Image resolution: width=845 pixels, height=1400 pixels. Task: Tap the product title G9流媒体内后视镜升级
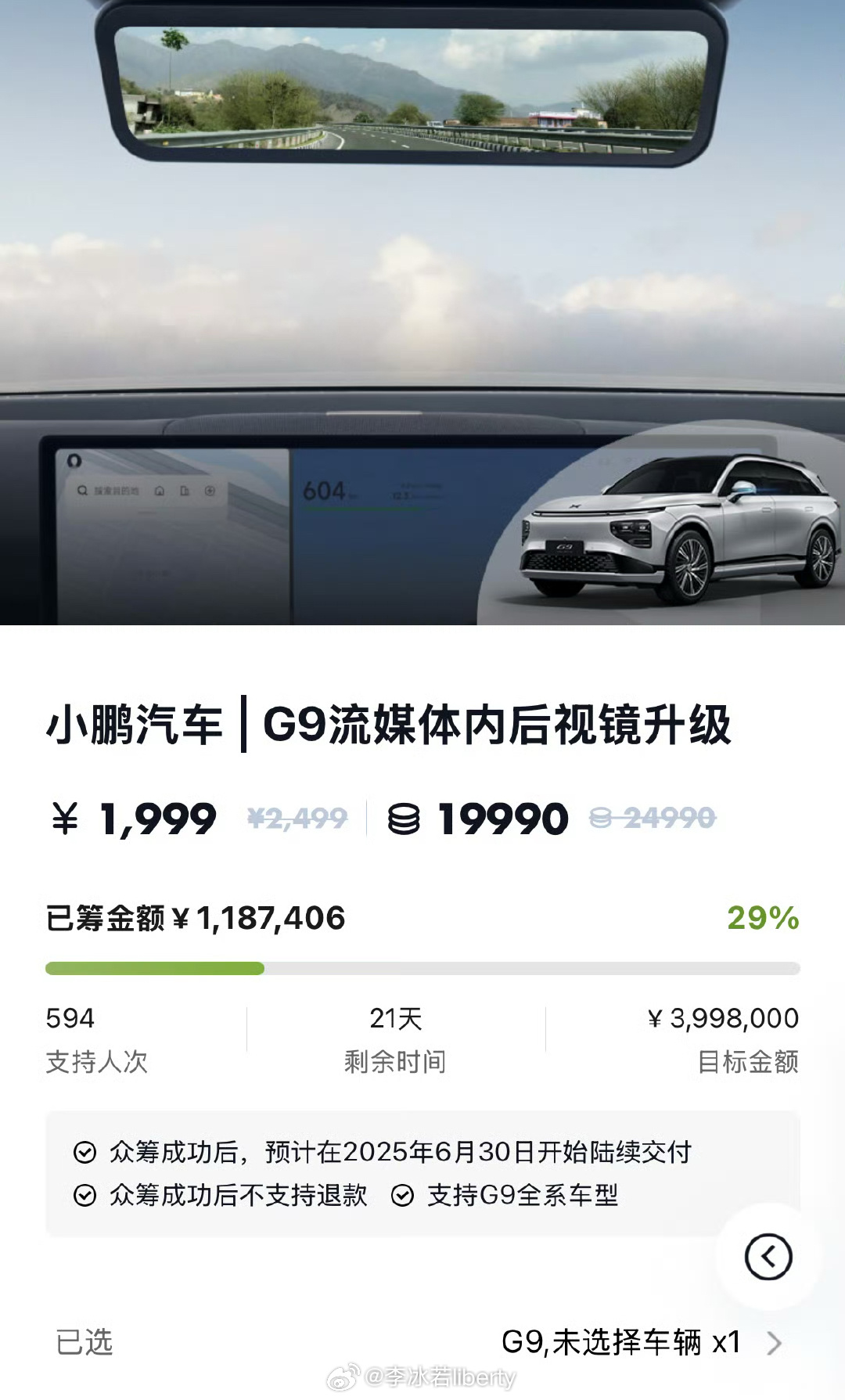497,725
